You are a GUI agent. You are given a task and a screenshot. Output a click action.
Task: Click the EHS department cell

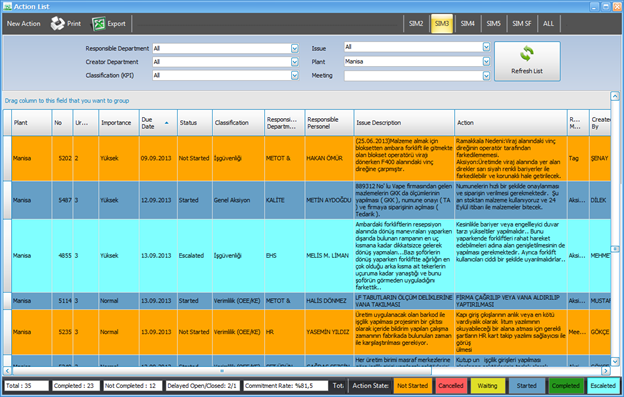pyautogui.click(x=285, y=255)
